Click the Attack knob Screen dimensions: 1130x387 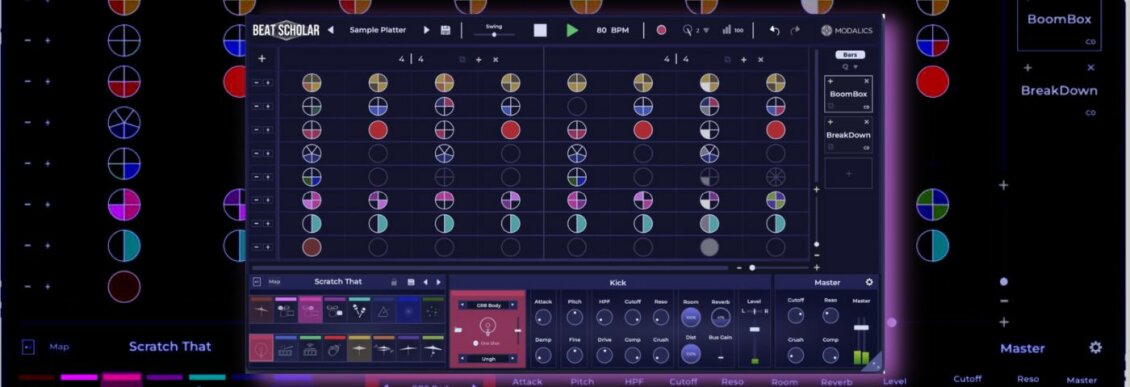543,317
